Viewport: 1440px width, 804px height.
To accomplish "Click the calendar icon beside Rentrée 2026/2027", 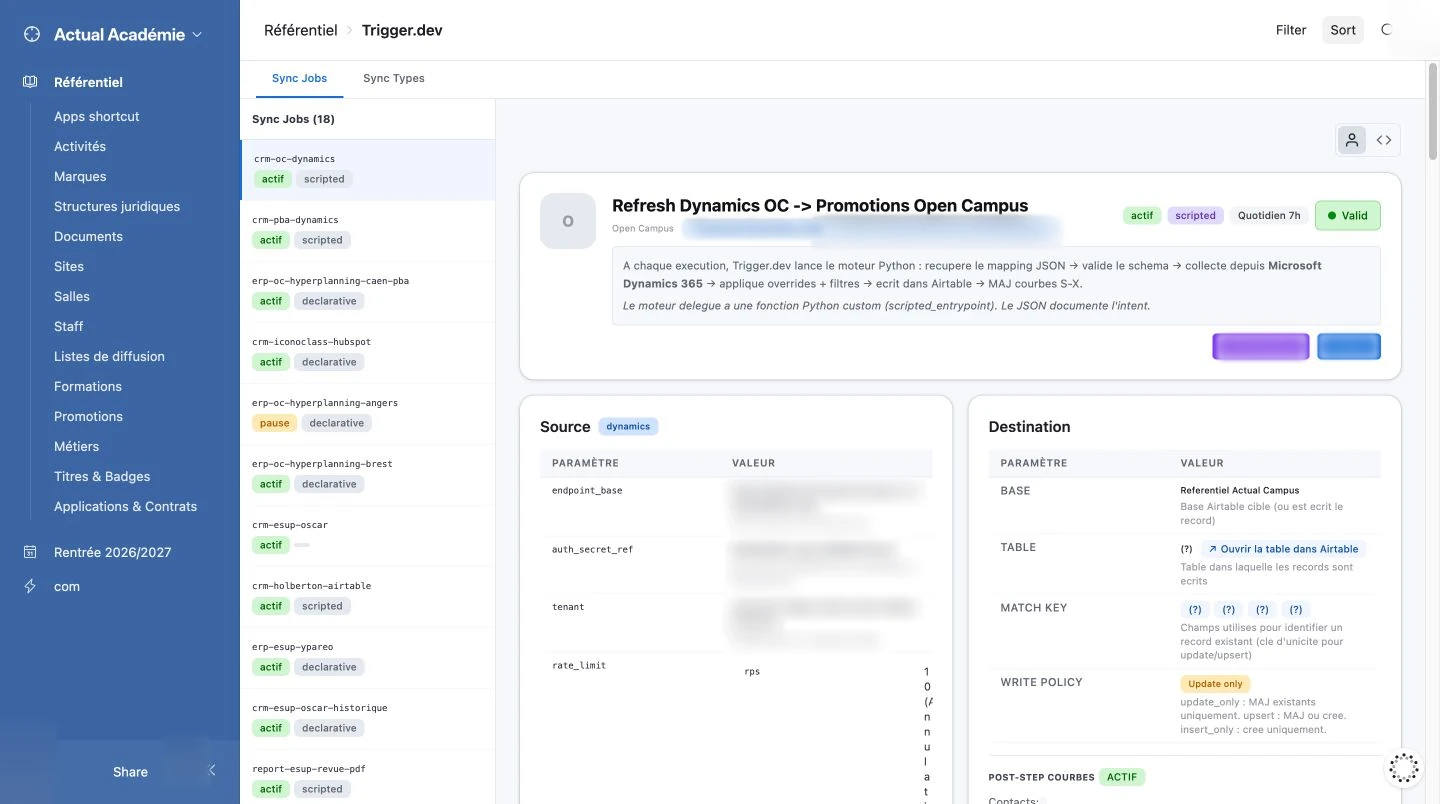I will click(30, 552).
